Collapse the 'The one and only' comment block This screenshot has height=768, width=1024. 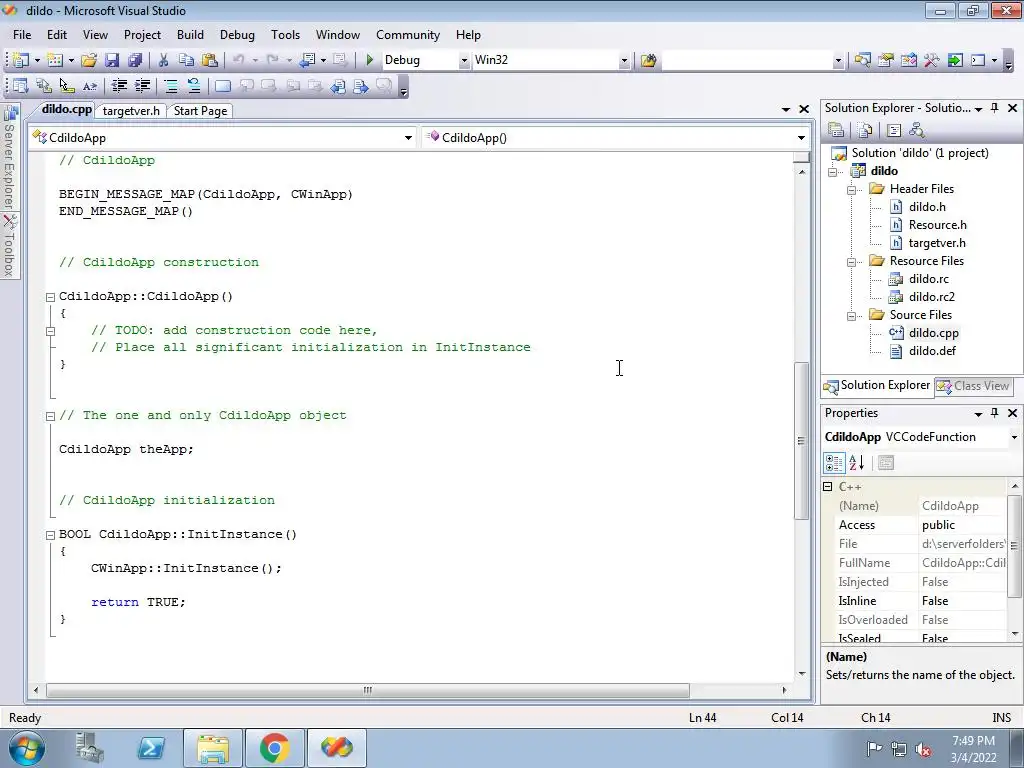tap(50, 416)
